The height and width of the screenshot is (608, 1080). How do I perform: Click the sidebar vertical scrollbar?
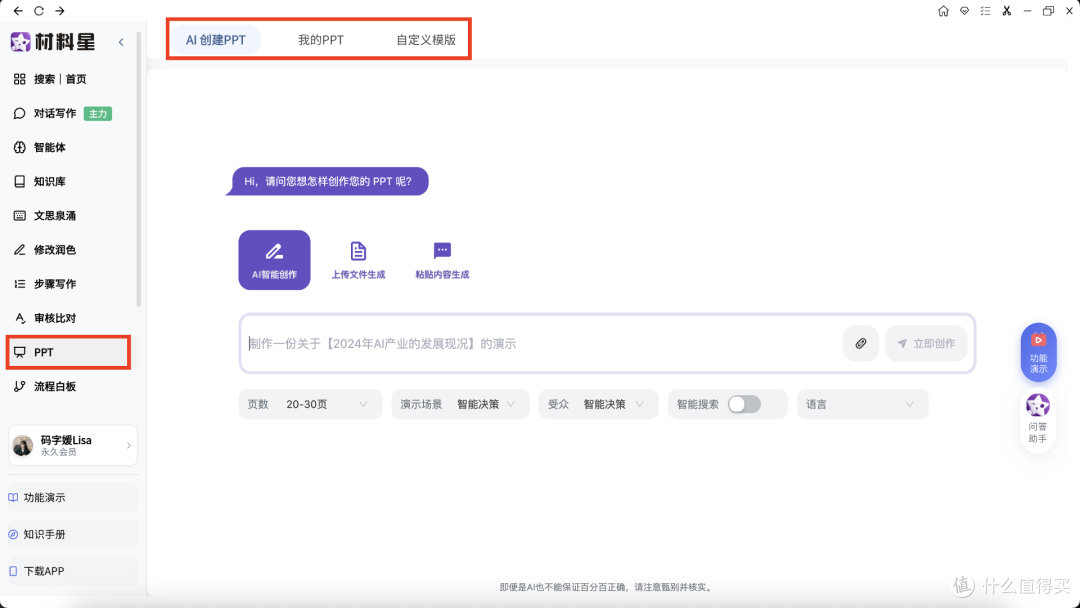tap(138, 169)
